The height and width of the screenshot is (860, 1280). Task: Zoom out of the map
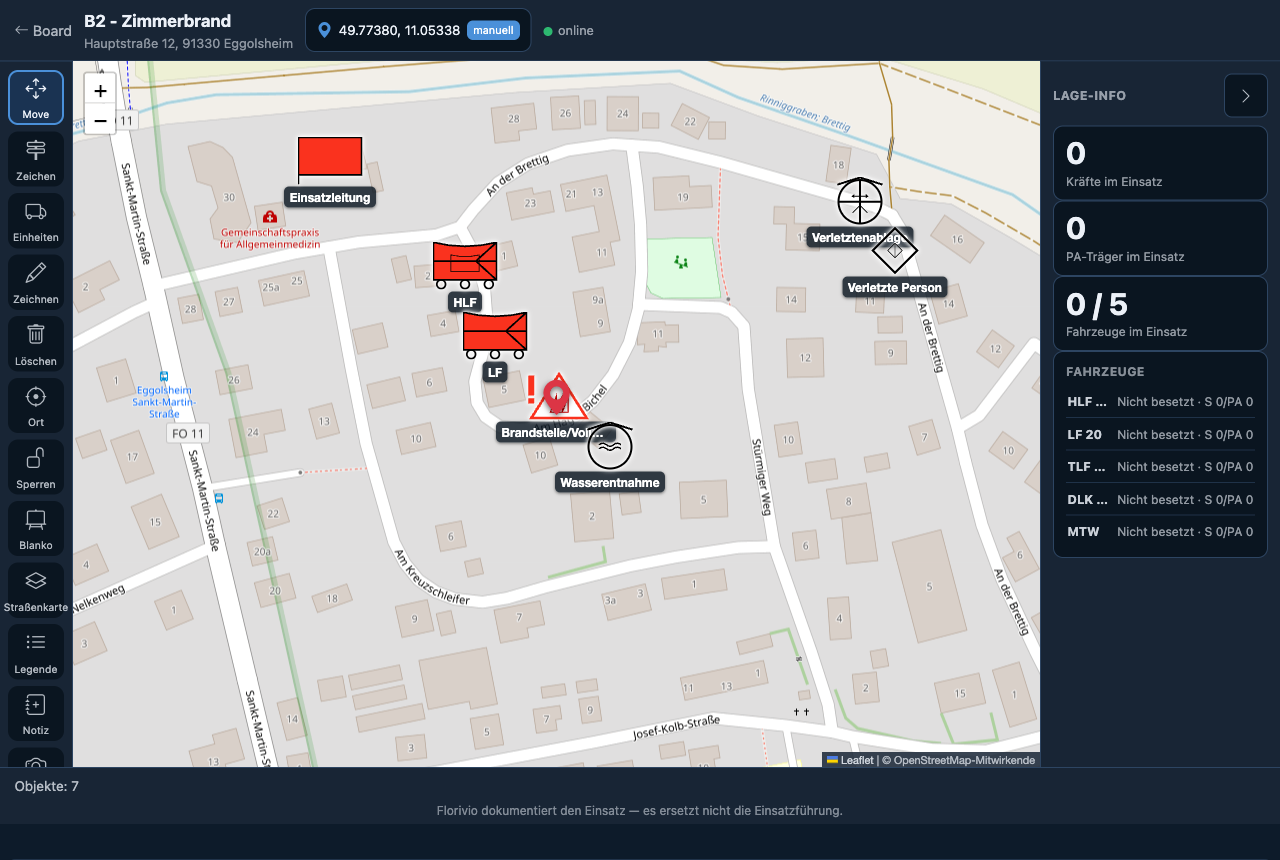tap(101, 120)
